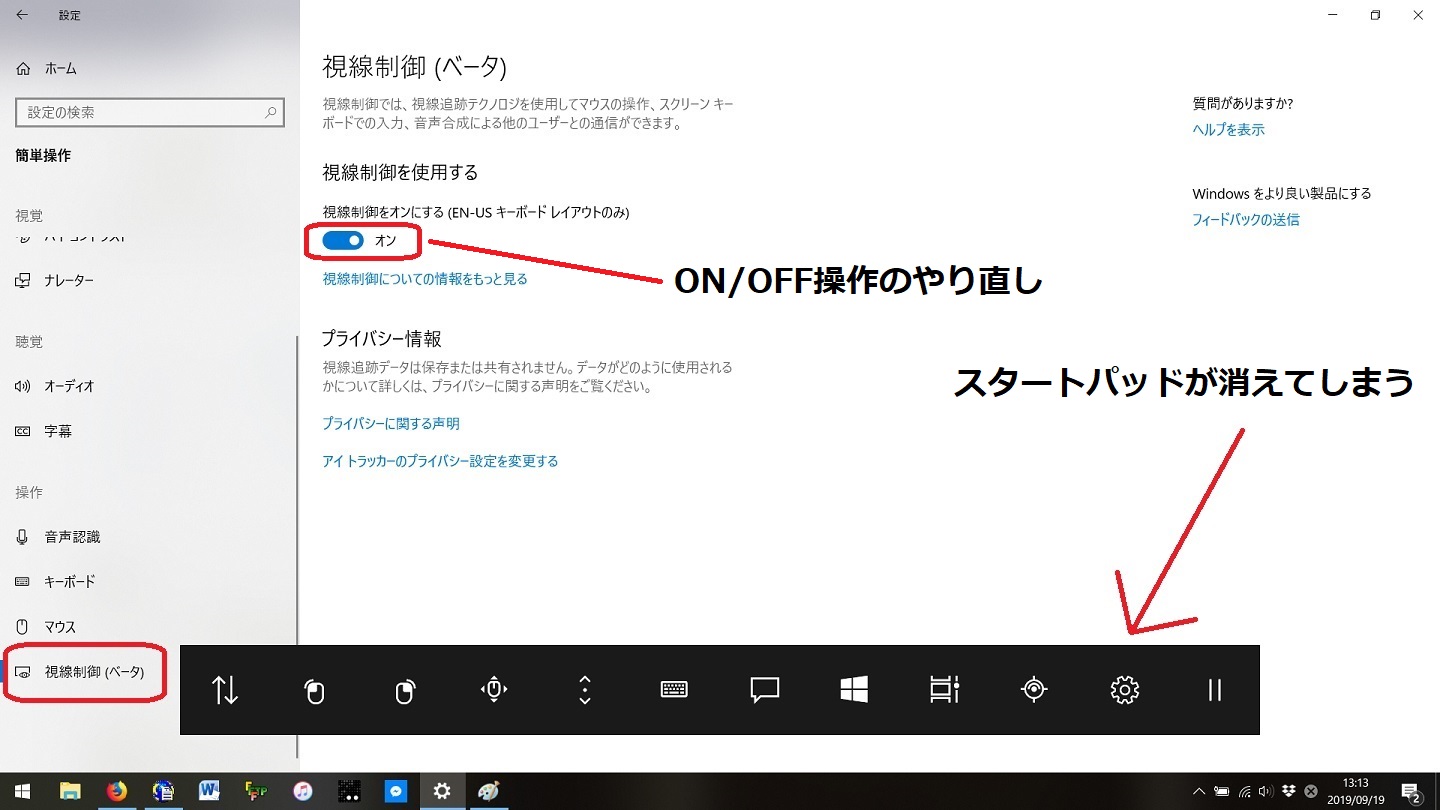Open the eye control keyboard icon

pos(675,690)
